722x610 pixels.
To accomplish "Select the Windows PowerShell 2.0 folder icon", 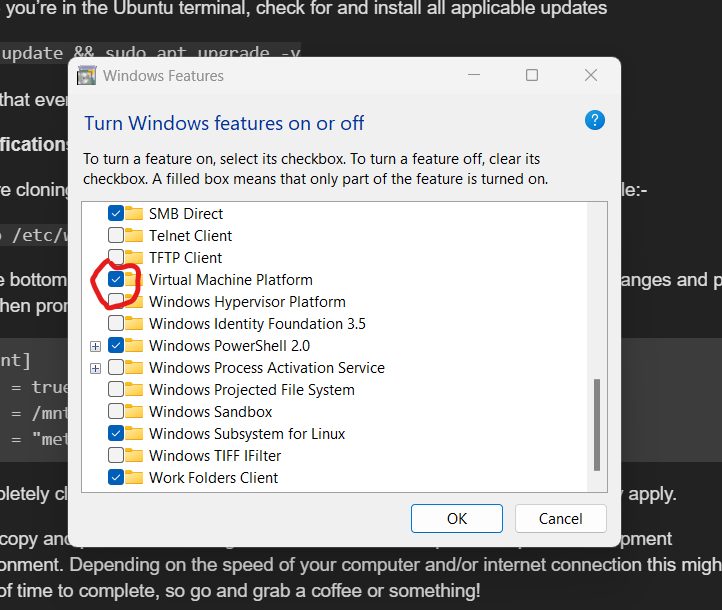I will pos(134,345).
